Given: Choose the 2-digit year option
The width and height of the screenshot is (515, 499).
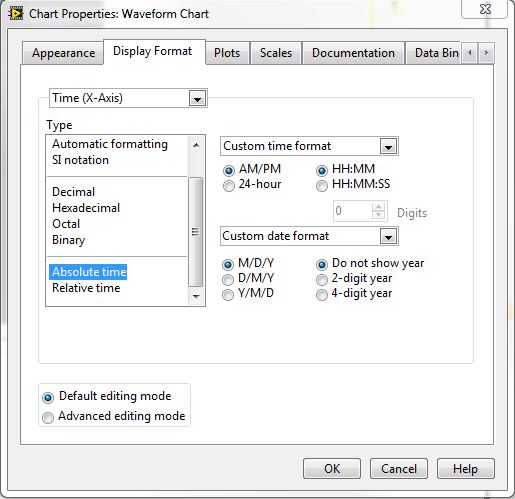Looking at the screenshot, I should pyautogui.click(x=322, y=280).
